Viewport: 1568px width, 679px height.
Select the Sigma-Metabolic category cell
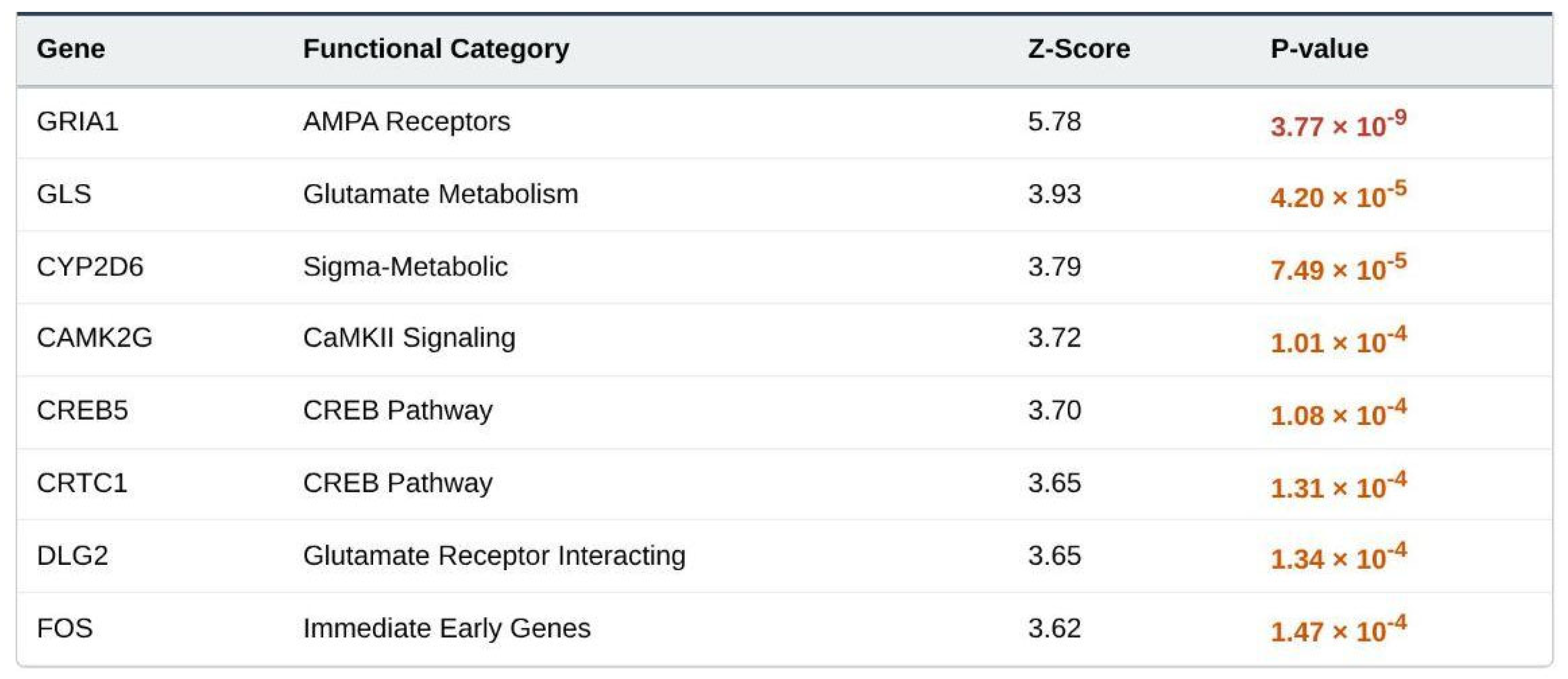(405, 266)
